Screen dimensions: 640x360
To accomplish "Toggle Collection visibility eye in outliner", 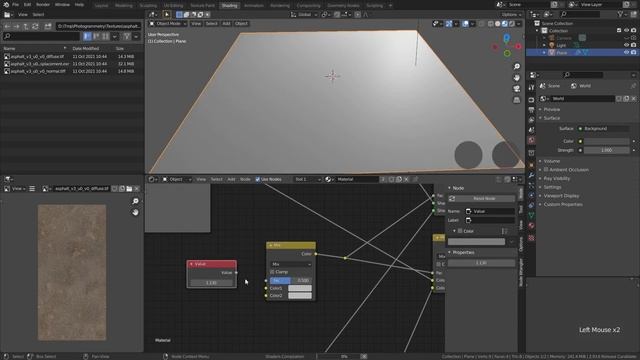I will click(x=627, y=31).
